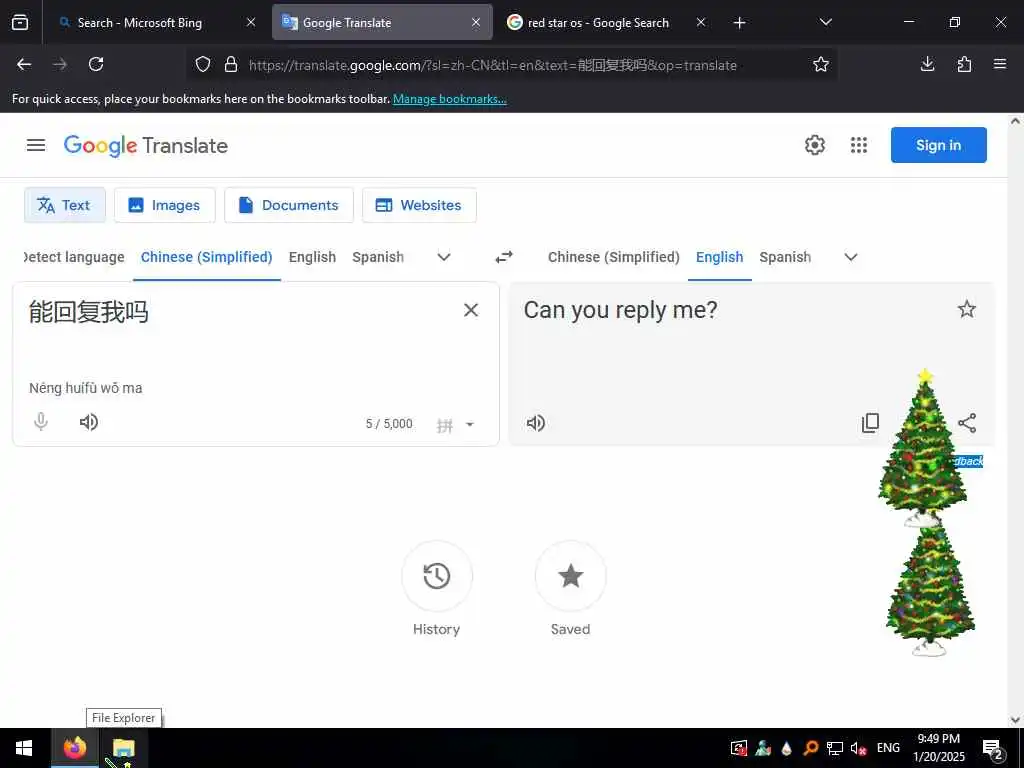Go back to the previous page
The height and width of the screenshot is (768, 1024).
pyautogui.click(x=24, y=64)
